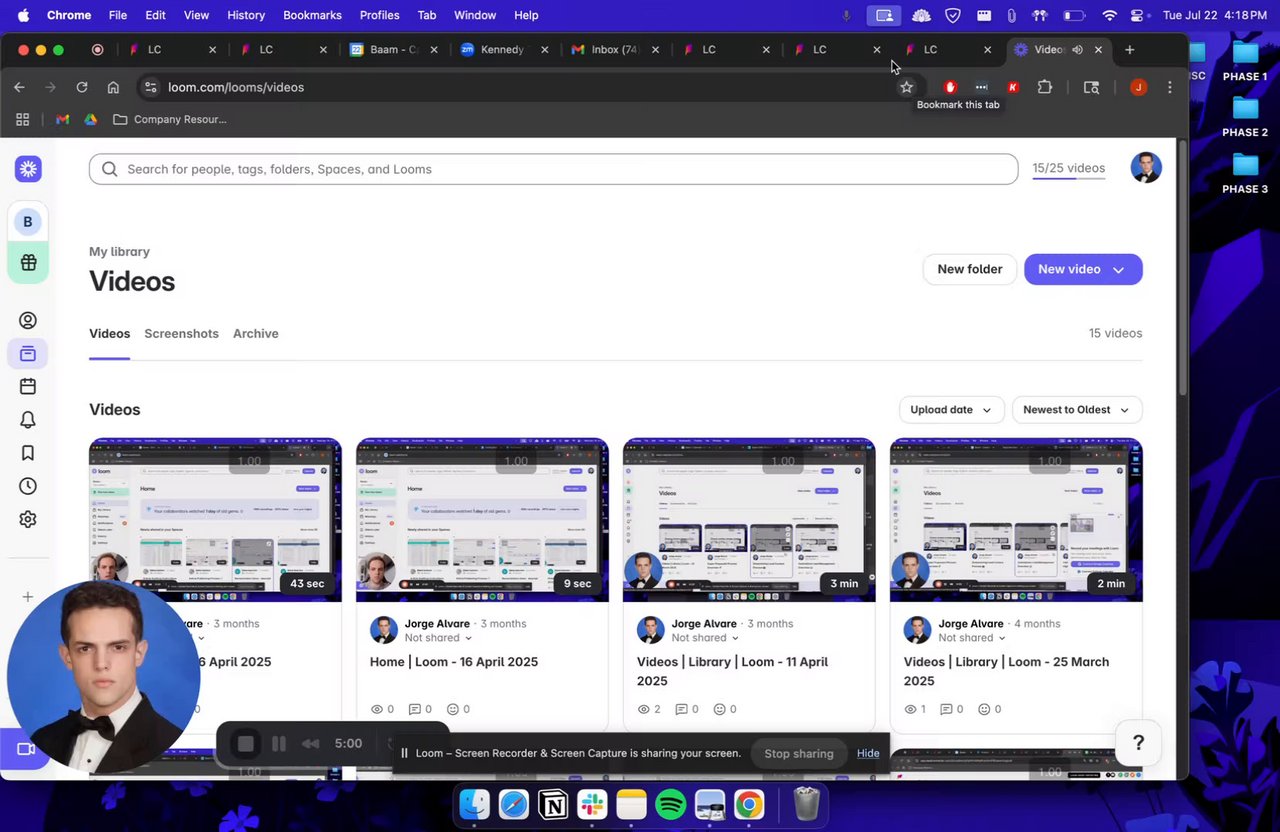Open the 3 min video thumbnail

point(749,520)
